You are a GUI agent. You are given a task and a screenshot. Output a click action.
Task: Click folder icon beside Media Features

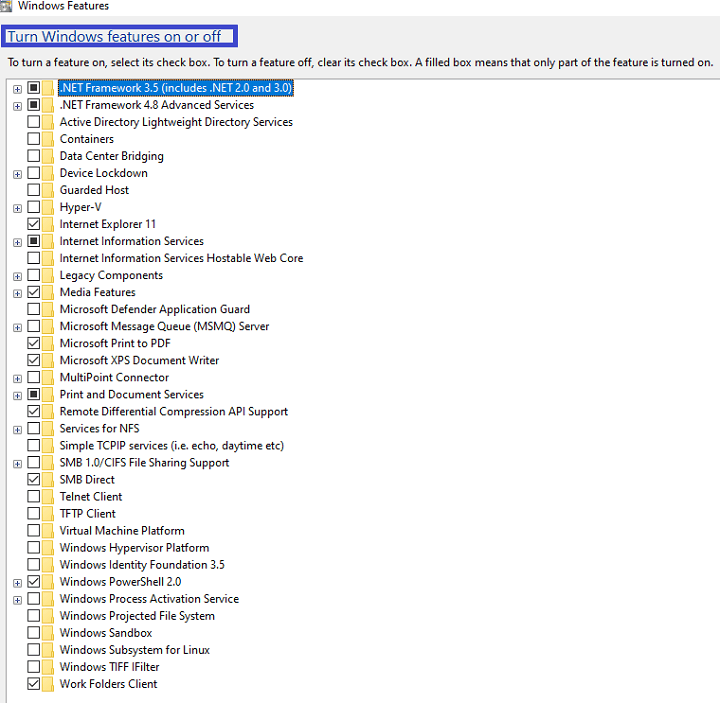(48, 292)
